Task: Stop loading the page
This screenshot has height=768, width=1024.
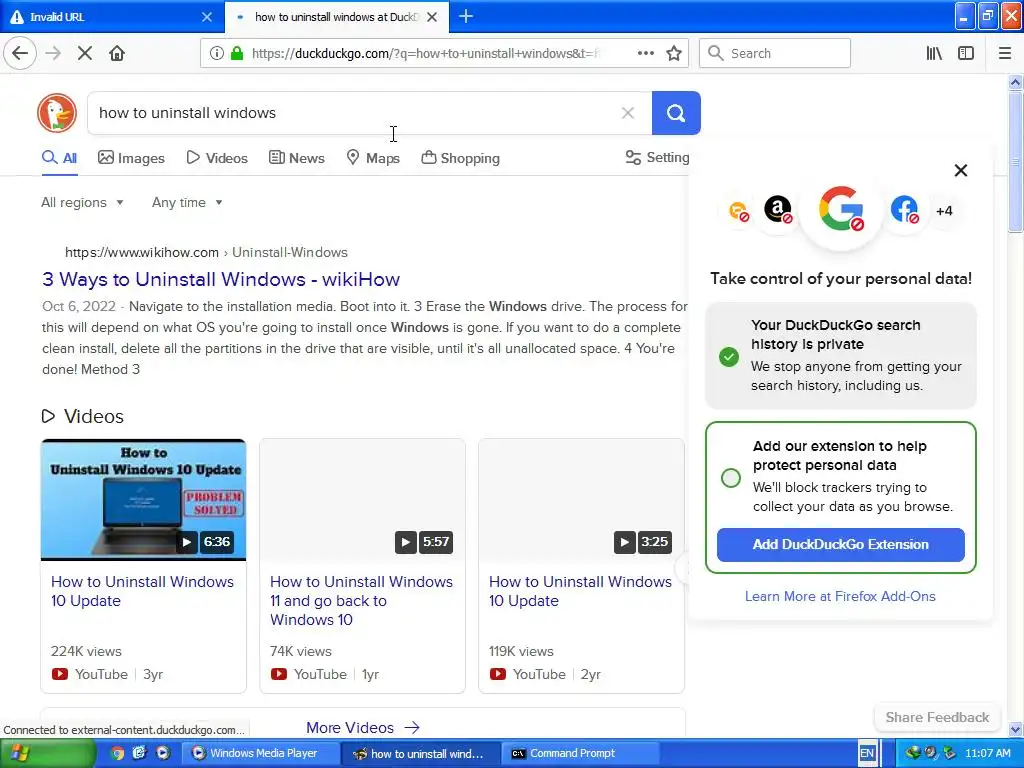Action: pyautogui.click(x=85, y=54)
